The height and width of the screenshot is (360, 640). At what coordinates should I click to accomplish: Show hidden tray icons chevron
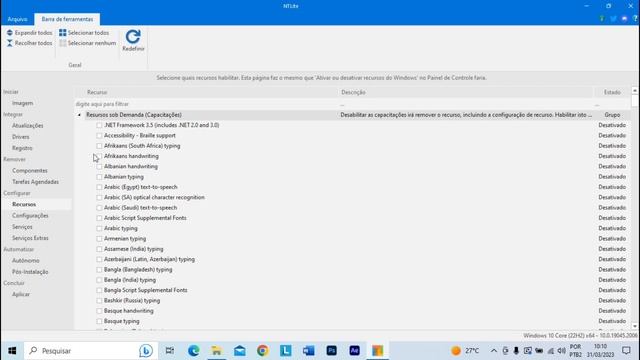click(494, 351)
